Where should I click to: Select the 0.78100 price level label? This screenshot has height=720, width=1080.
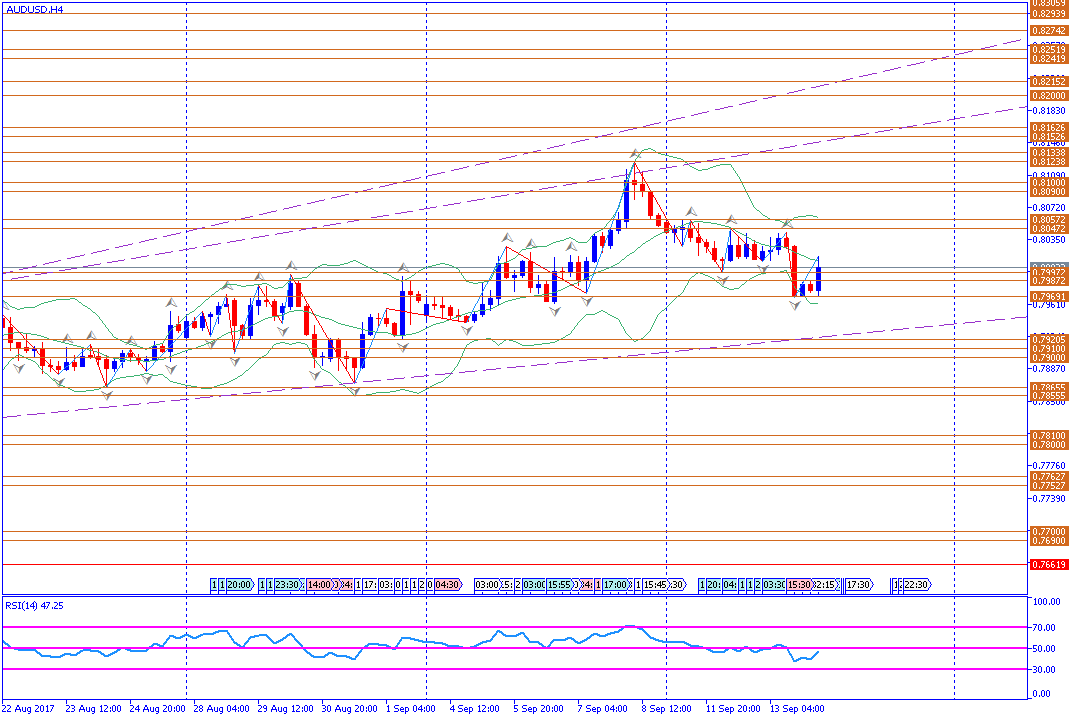pos(1048,436)
